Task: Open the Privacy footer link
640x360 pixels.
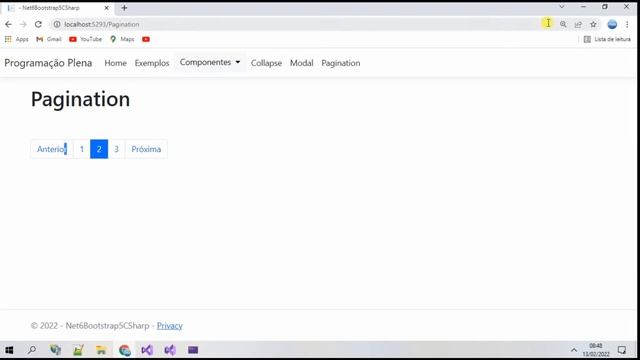Action: [x=170, y=326]
